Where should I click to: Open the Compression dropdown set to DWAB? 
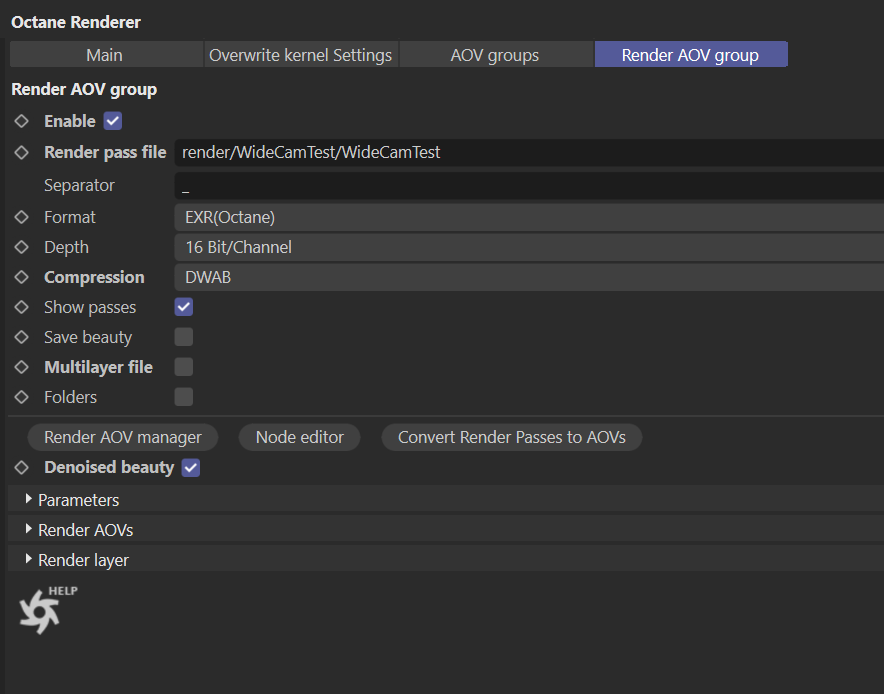(x=528, y=277)
